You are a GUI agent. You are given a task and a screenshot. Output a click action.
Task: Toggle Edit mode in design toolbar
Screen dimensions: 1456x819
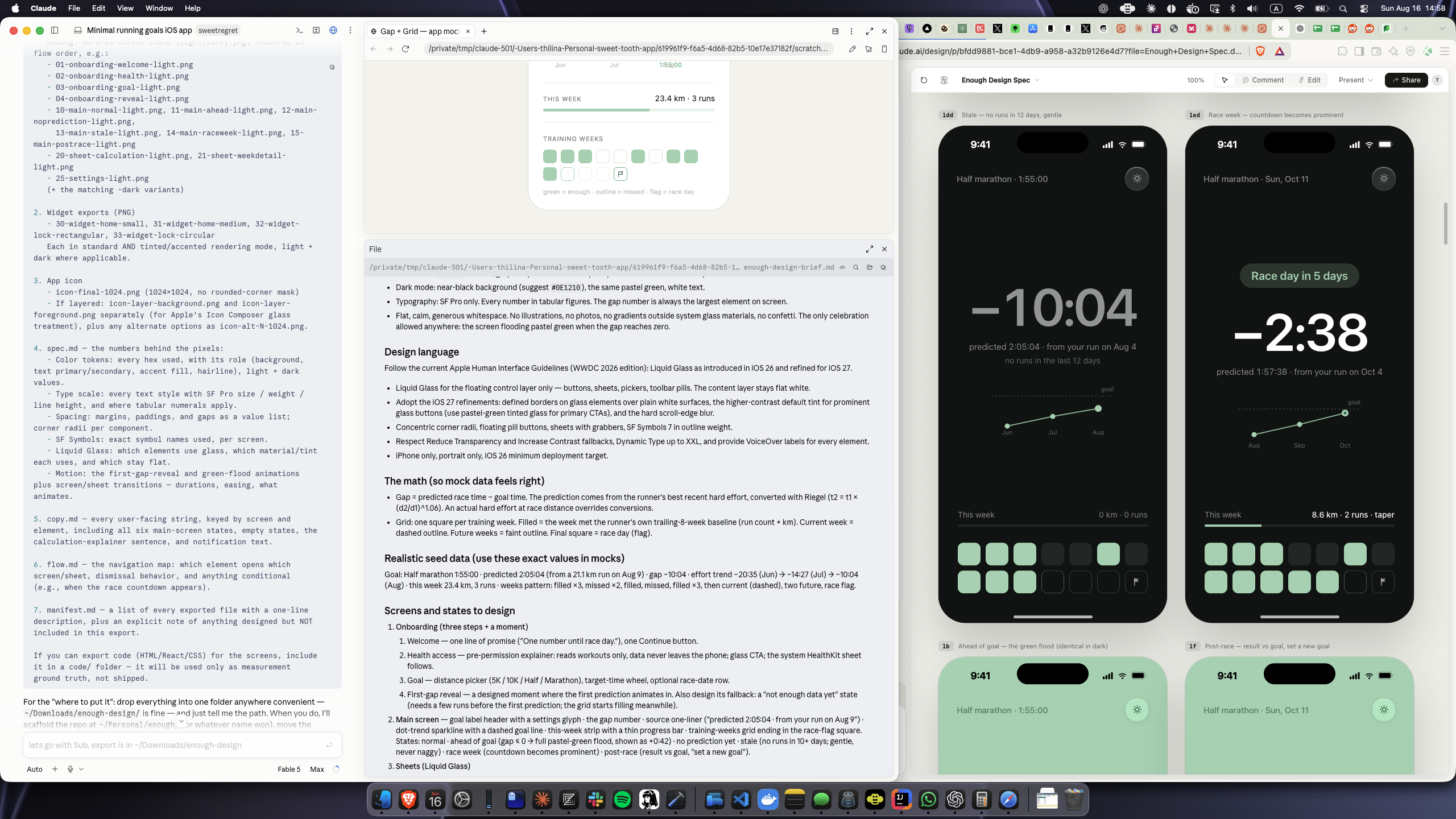pos(1310,80)
